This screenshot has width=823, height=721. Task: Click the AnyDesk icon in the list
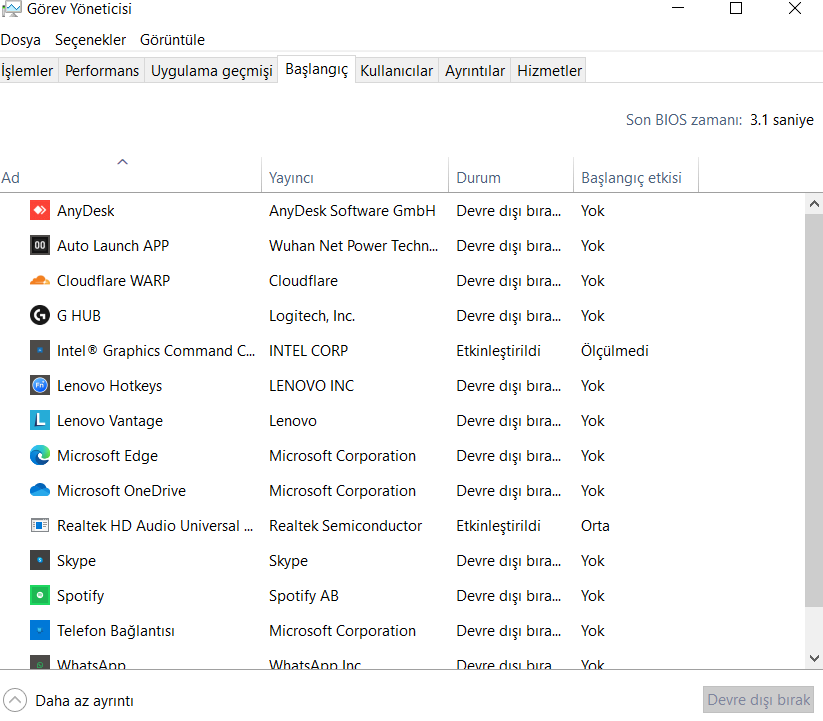click(40, 211)
